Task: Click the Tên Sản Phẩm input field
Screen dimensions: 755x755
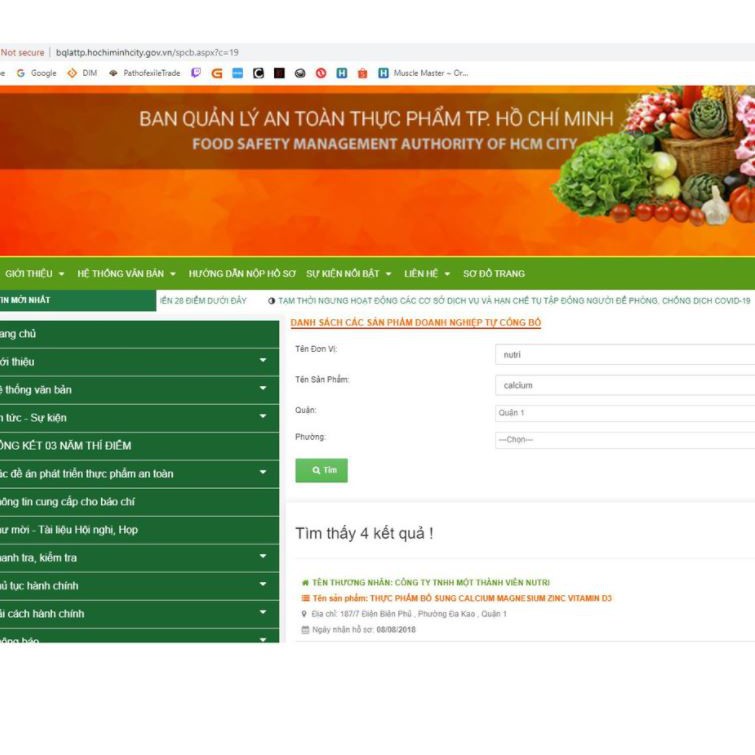Action: 624,385
